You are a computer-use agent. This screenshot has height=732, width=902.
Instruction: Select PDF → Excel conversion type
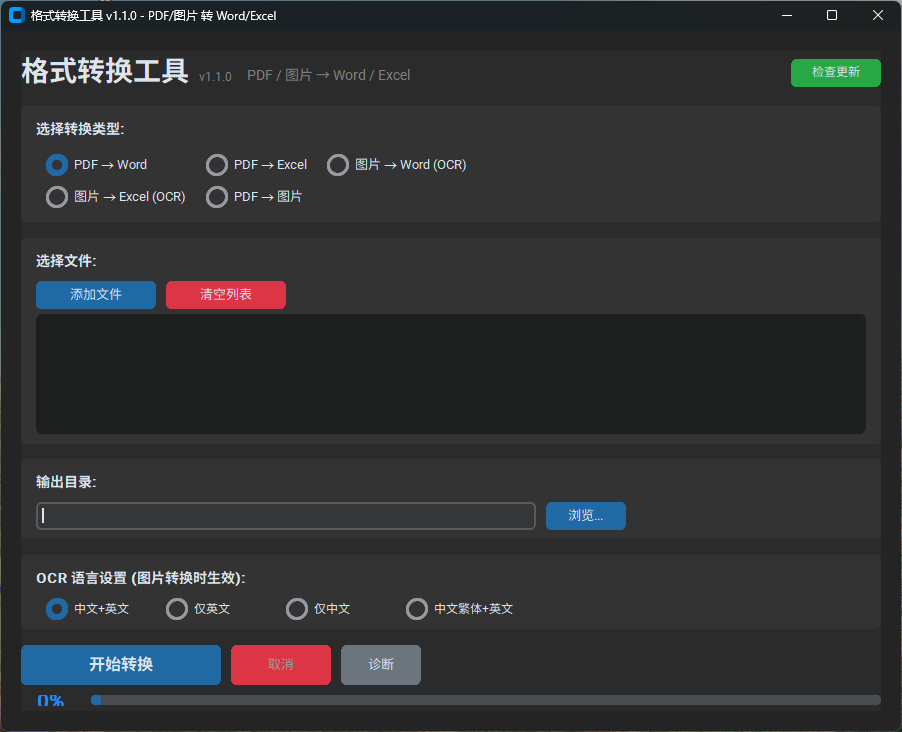(257, 165)
